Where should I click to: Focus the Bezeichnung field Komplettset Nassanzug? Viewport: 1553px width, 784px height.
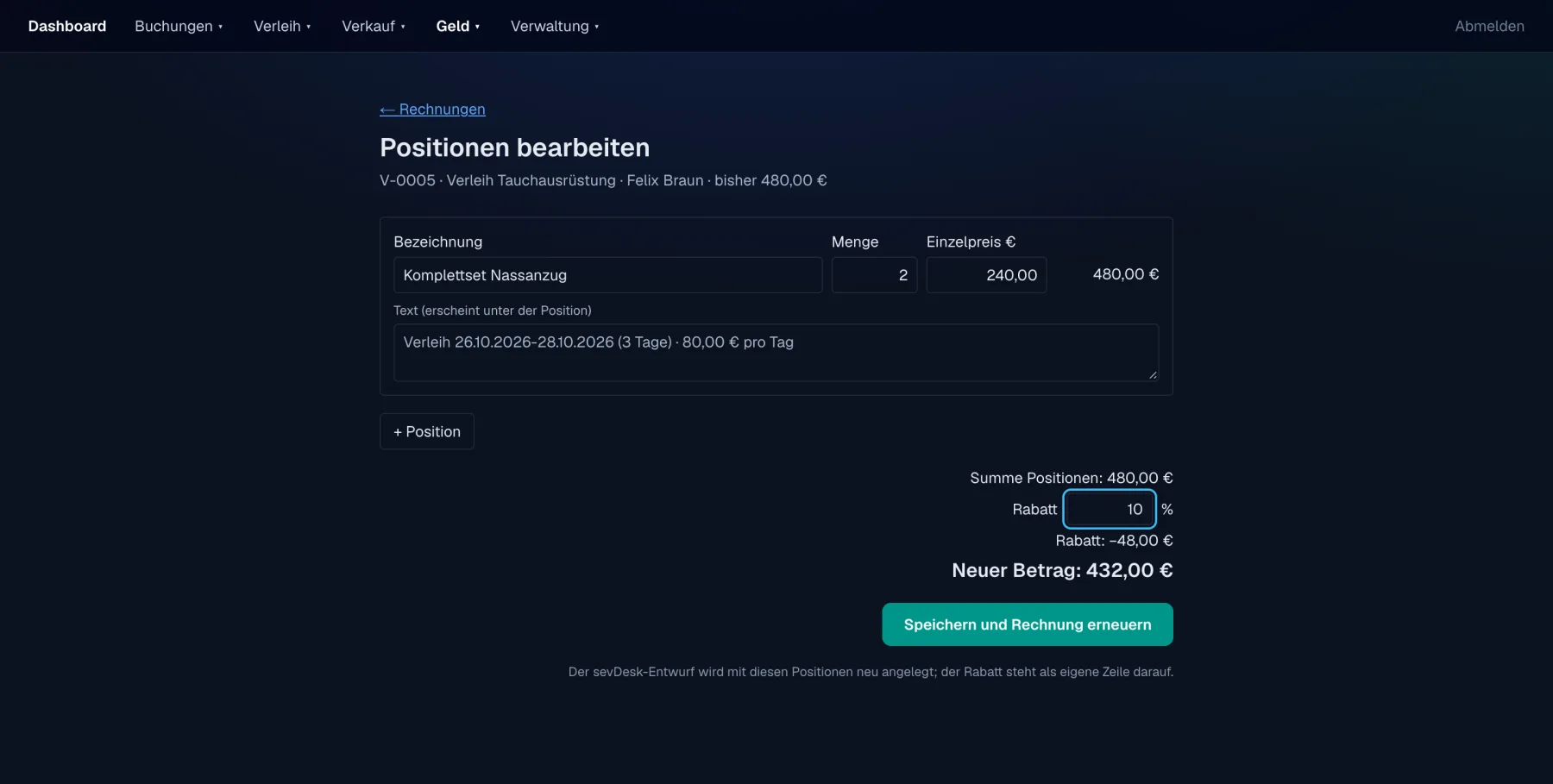point(608,275)
